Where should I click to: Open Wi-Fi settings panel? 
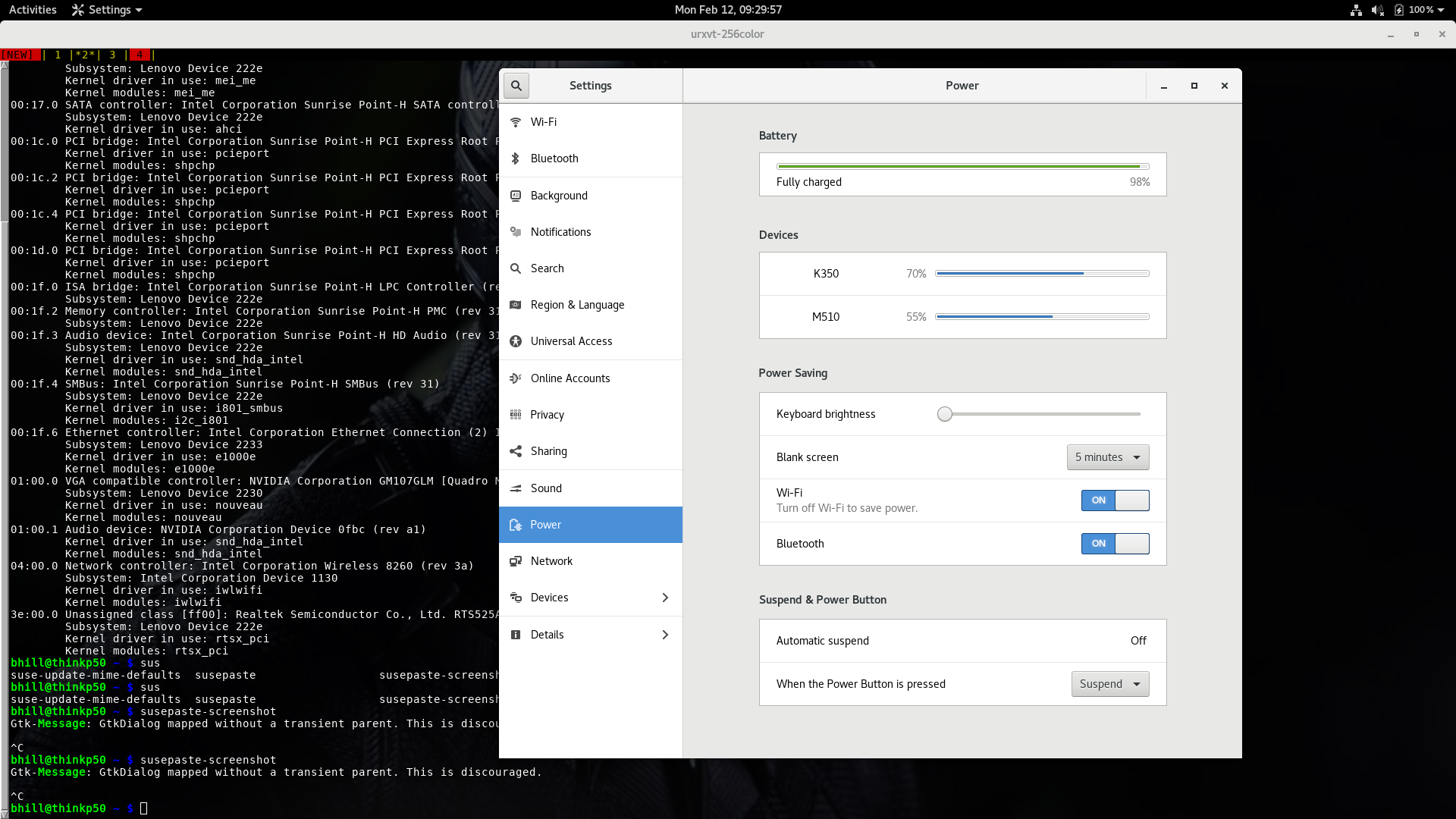click(x=591, y=122)
